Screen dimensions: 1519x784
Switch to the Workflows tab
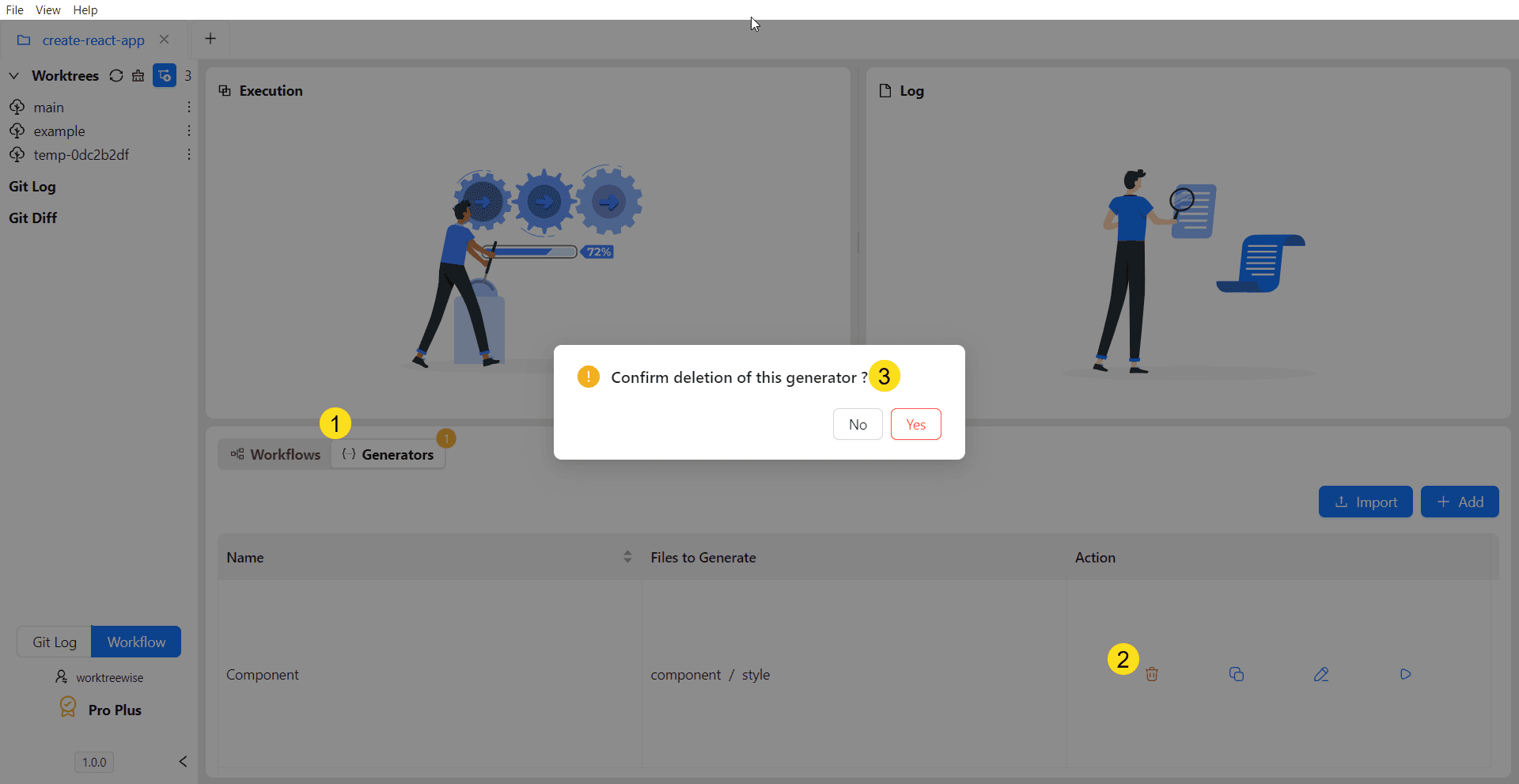[275, 455]
